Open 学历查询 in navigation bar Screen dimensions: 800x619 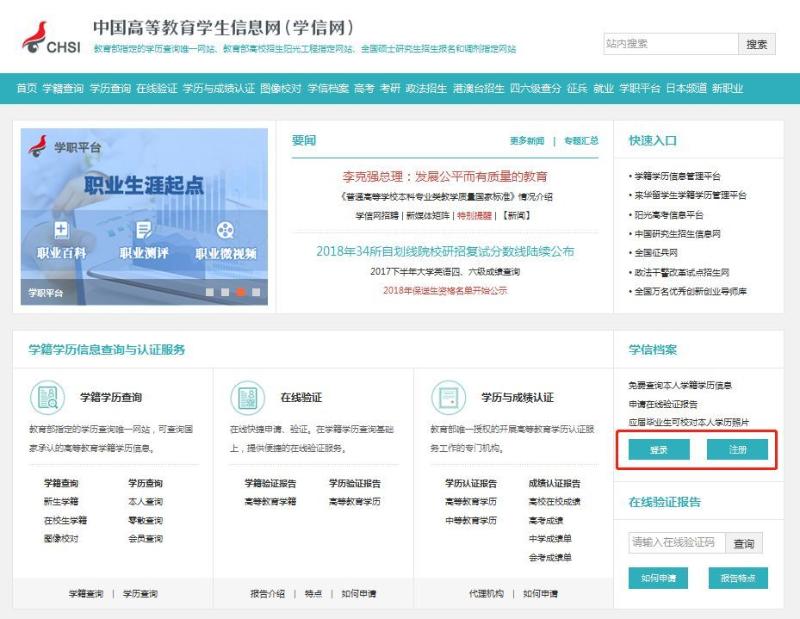pyautogui.click(x=110, y=88)
